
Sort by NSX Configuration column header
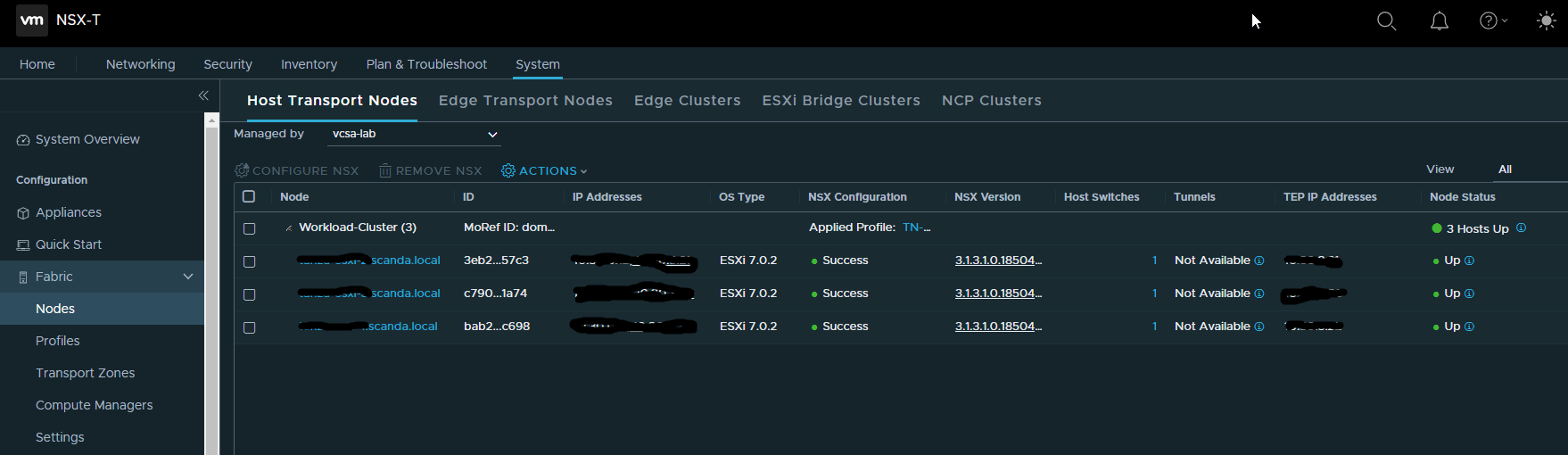tap(857, 197)
